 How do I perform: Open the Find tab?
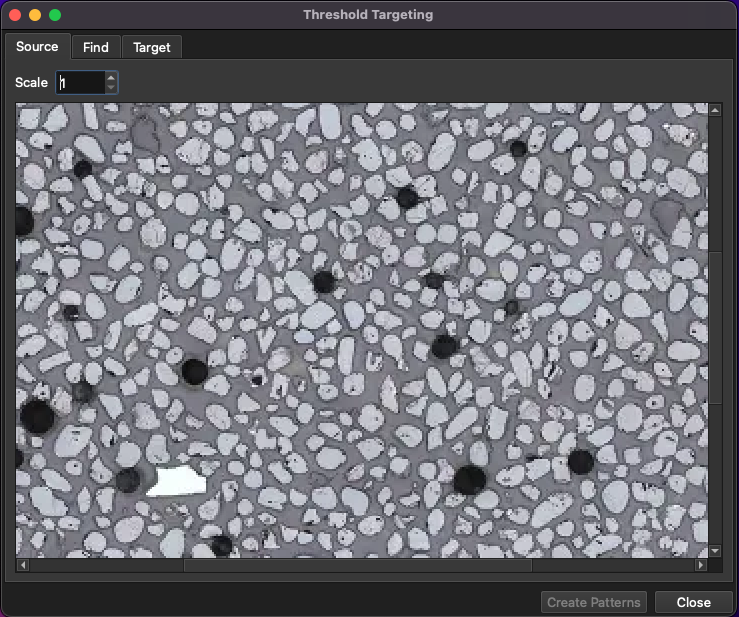[96, 47]
